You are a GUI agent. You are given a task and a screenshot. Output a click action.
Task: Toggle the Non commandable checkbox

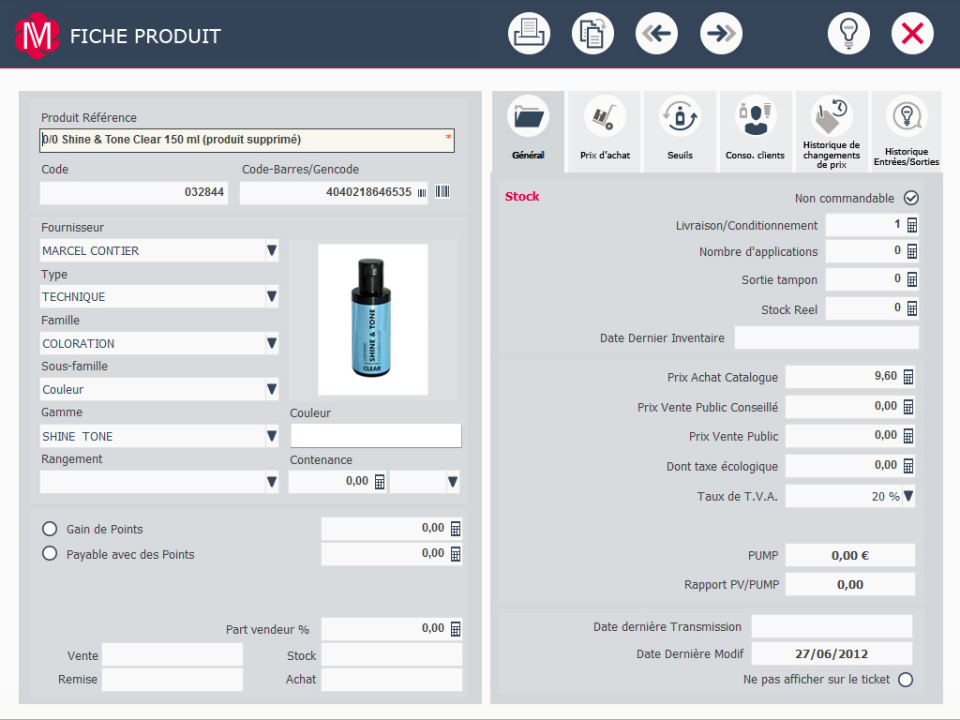pyautogui.click(x=911, y=198)
